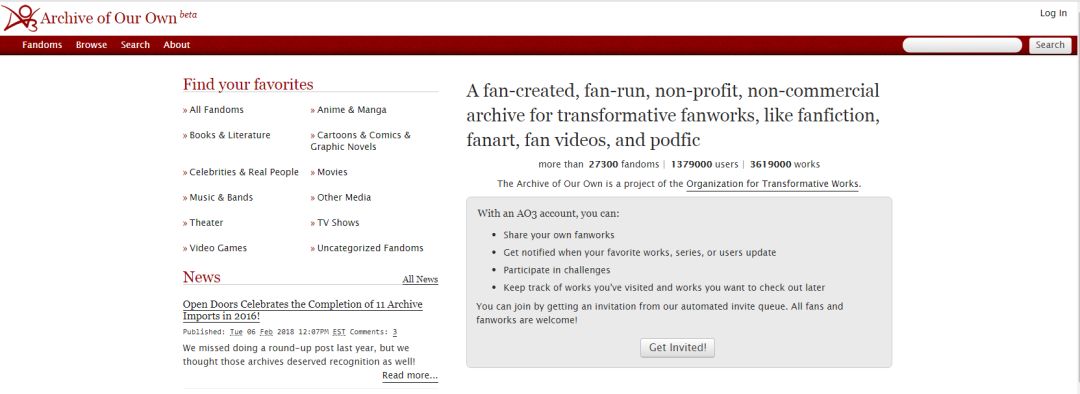
Task: Click 'With an AO3 account, you can:' text
Action: [x=548, y=214]
